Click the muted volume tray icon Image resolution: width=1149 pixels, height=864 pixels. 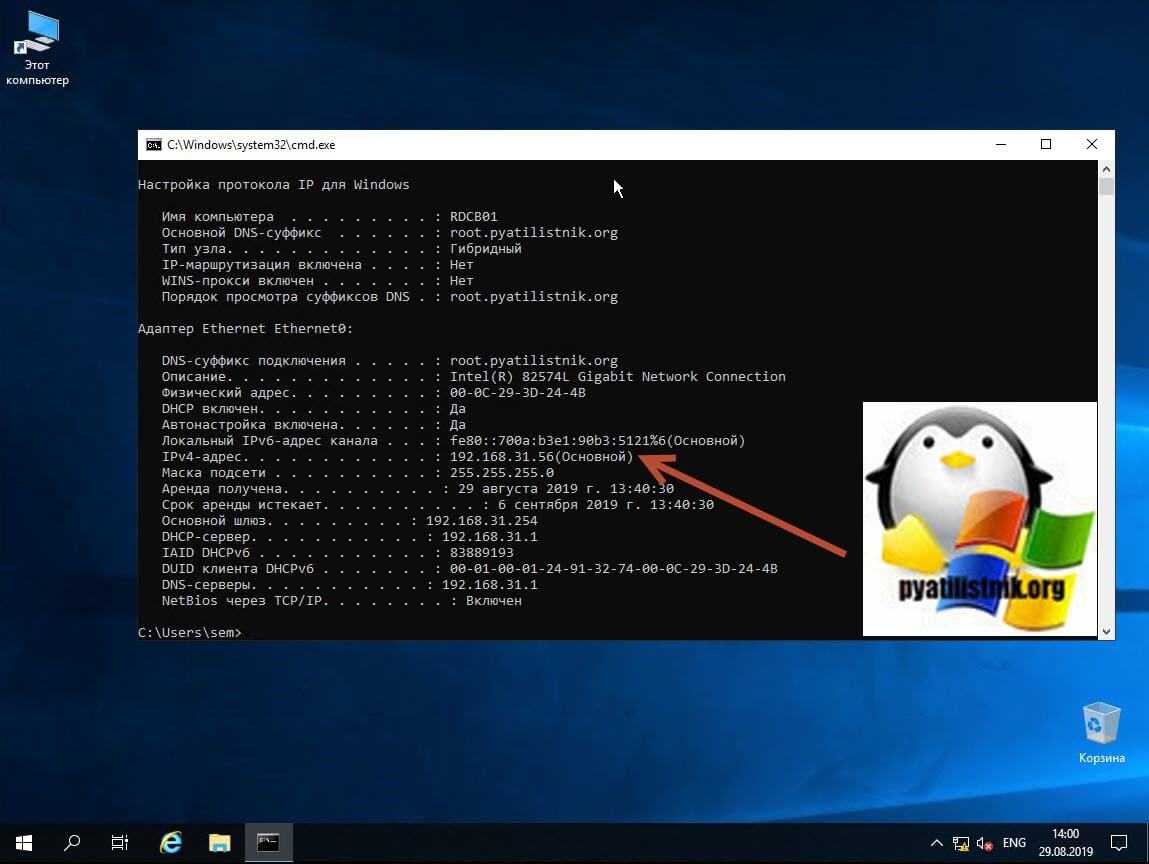coord(984,842)
